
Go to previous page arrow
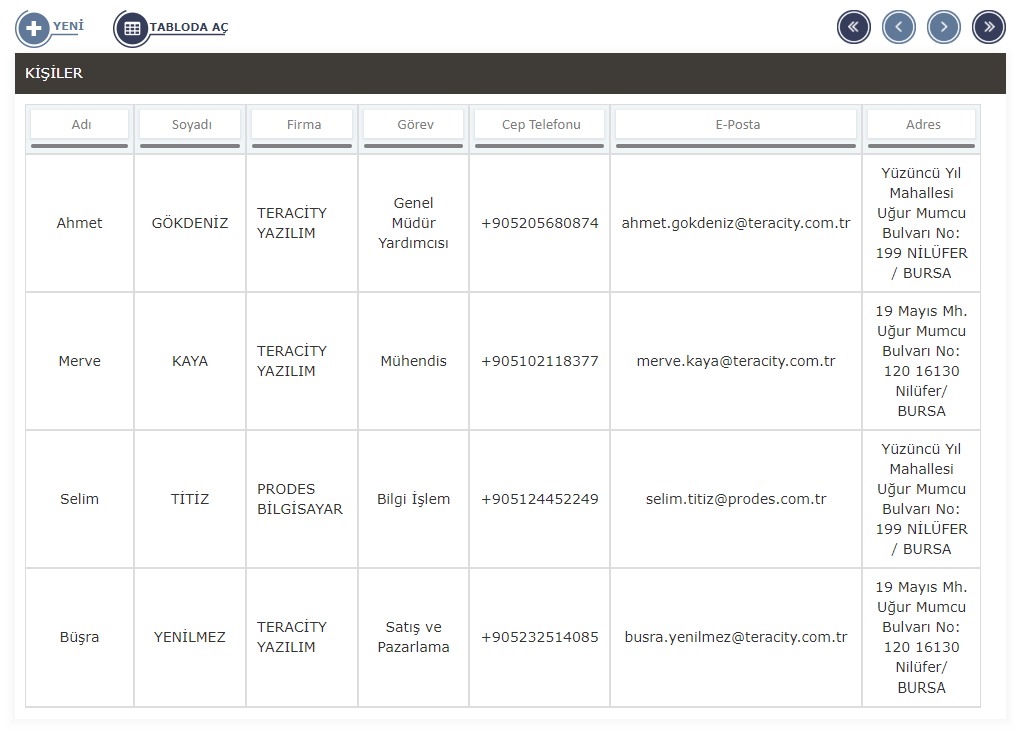pos(898,27)
